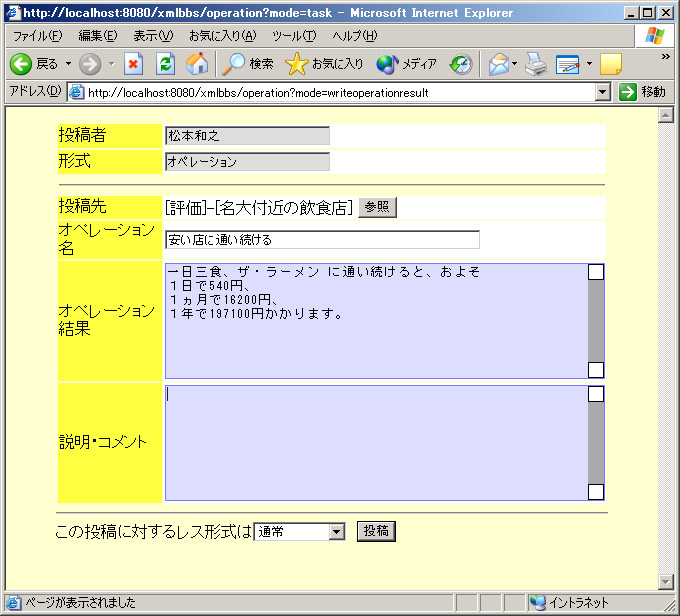Viewport: 680px width, 616px height.
Task: Click the green Go arrow (移動)
Action: point(628,92)
